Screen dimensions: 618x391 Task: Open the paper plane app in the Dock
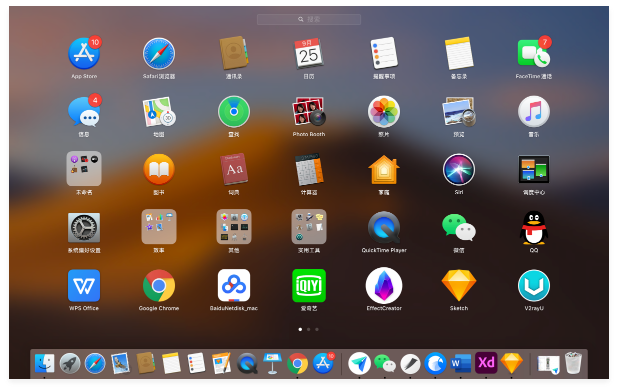click(x=359, y=363)
